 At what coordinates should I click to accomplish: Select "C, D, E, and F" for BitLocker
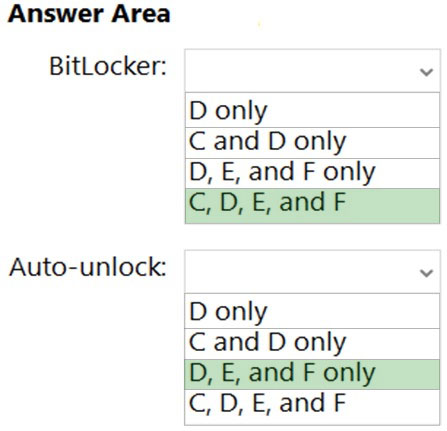coord(312,206)
